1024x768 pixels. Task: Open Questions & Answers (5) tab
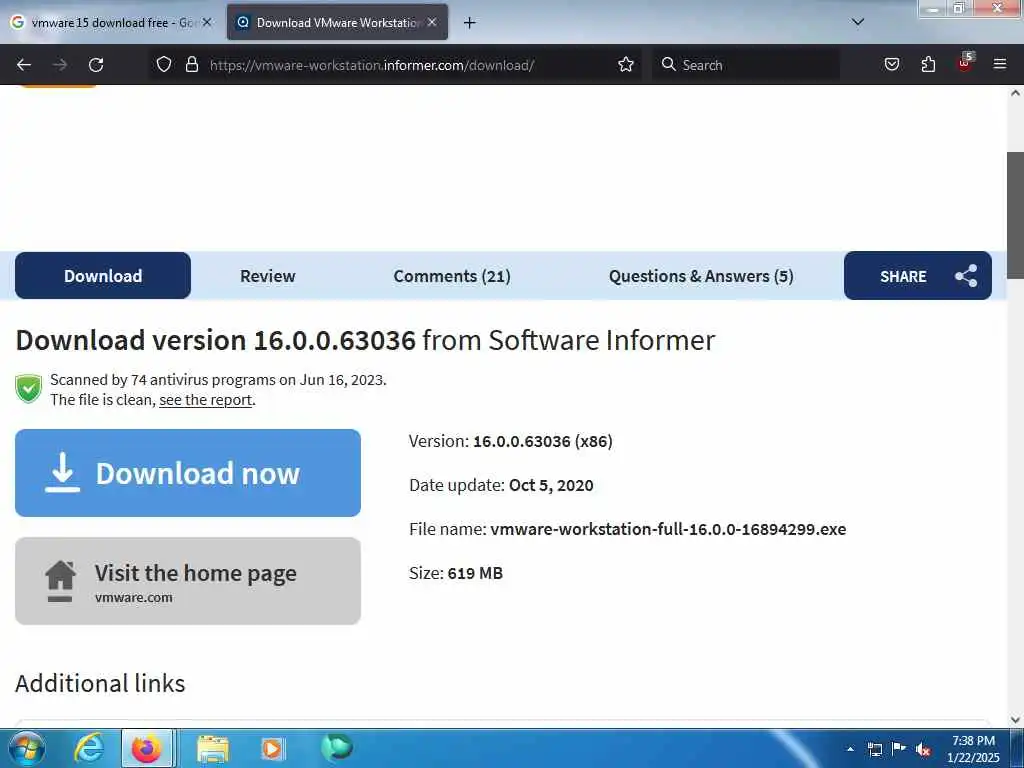point(701,276)
